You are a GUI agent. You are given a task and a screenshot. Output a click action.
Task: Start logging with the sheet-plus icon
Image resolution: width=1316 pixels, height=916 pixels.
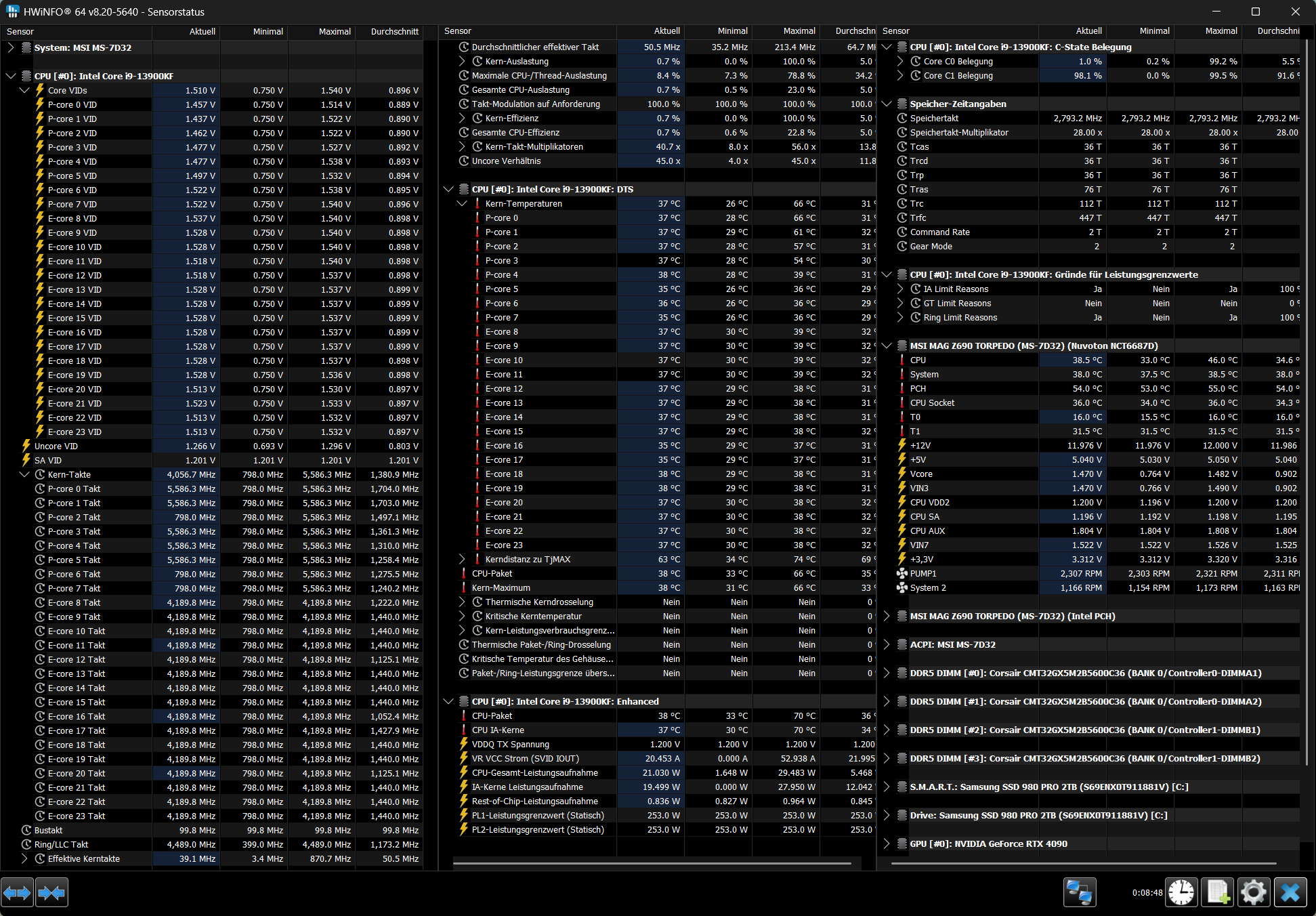pyautogui.click(x=1218, y=892)
